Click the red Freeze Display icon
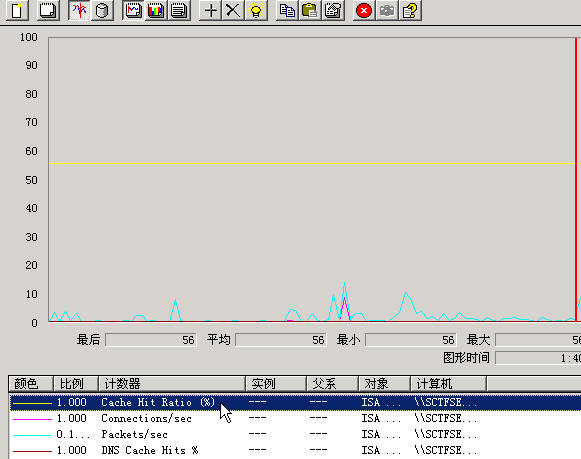This screenshot has height=459, width=581. 364,10
